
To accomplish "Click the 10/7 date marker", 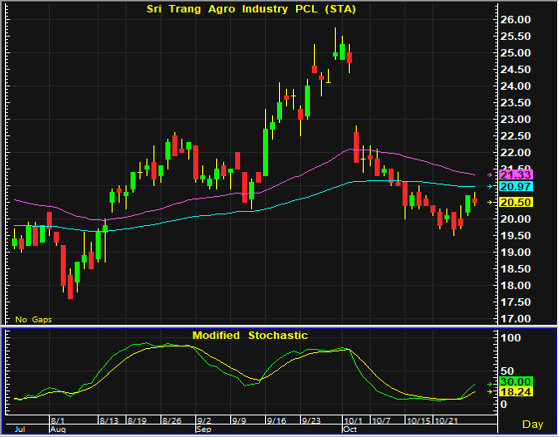I will click(x=381, y=421).
